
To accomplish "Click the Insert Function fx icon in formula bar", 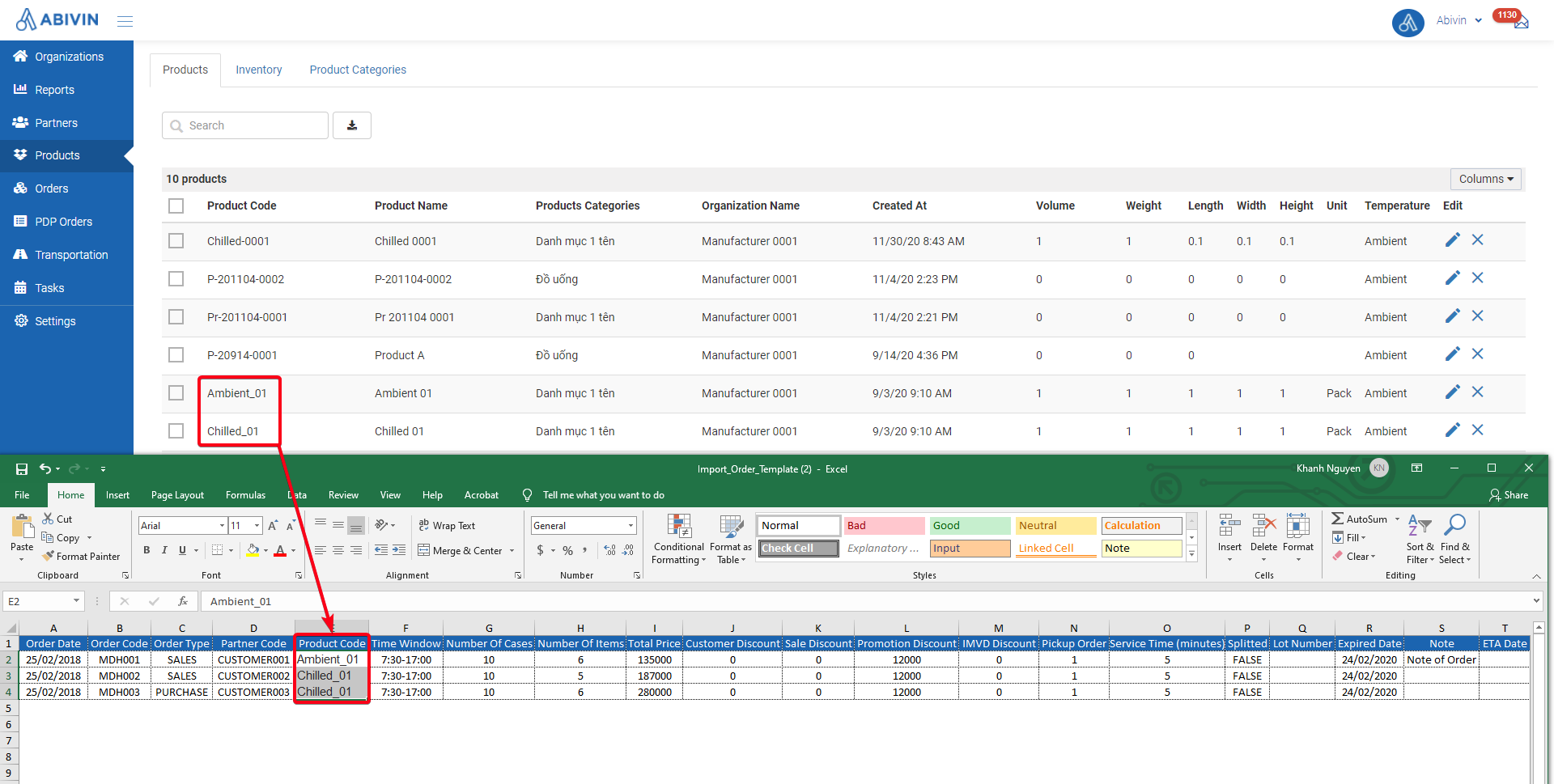I will click(x=183, y=601).
